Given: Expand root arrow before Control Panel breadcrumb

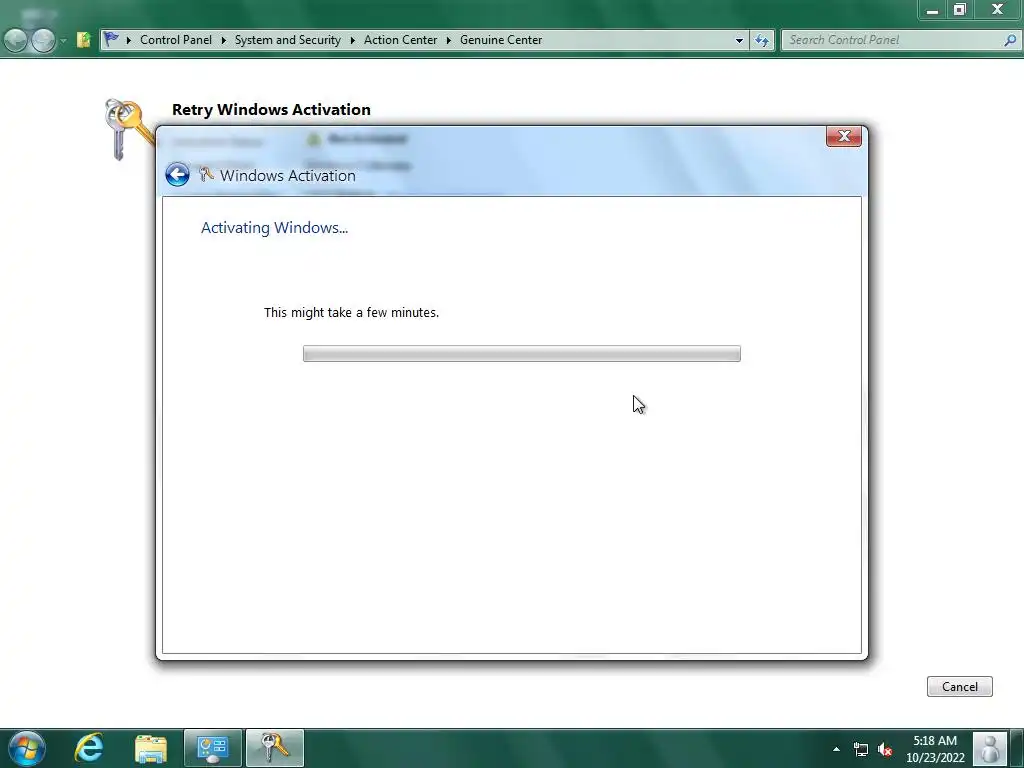Looking at the screenshot, I should pos(129,40).
